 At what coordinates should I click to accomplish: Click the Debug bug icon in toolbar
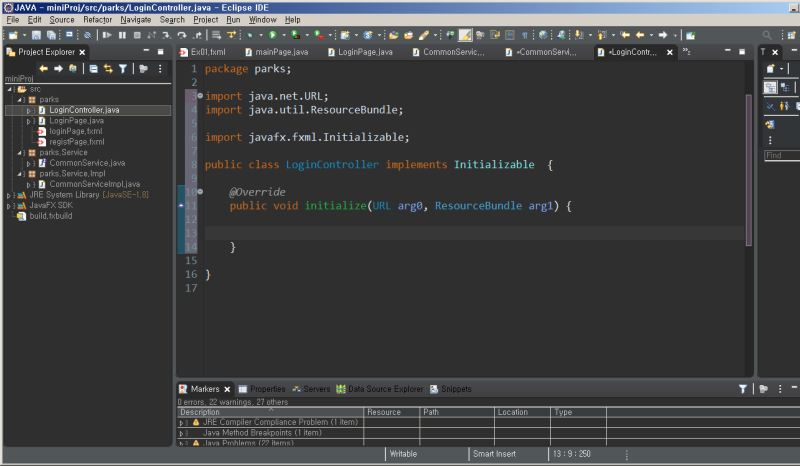(x=250, y=35)
